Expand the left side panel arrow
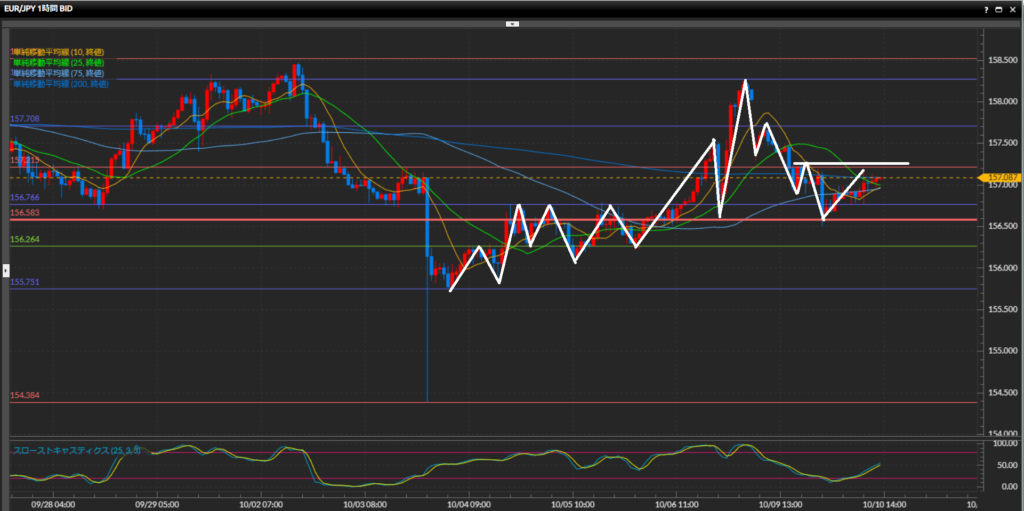This screenshot has width=1024, height=511. pyautogui.click(x=4, y=270)
